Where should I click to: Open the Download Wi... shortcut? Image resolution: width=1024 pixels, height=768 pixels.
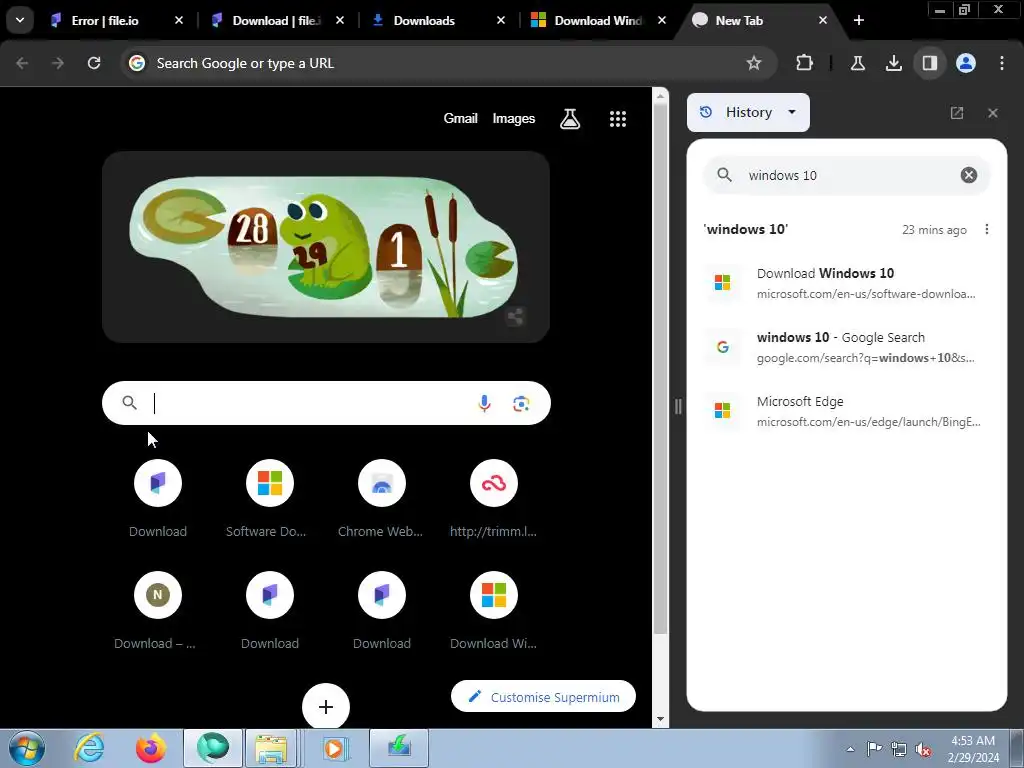tap(494, 611)
